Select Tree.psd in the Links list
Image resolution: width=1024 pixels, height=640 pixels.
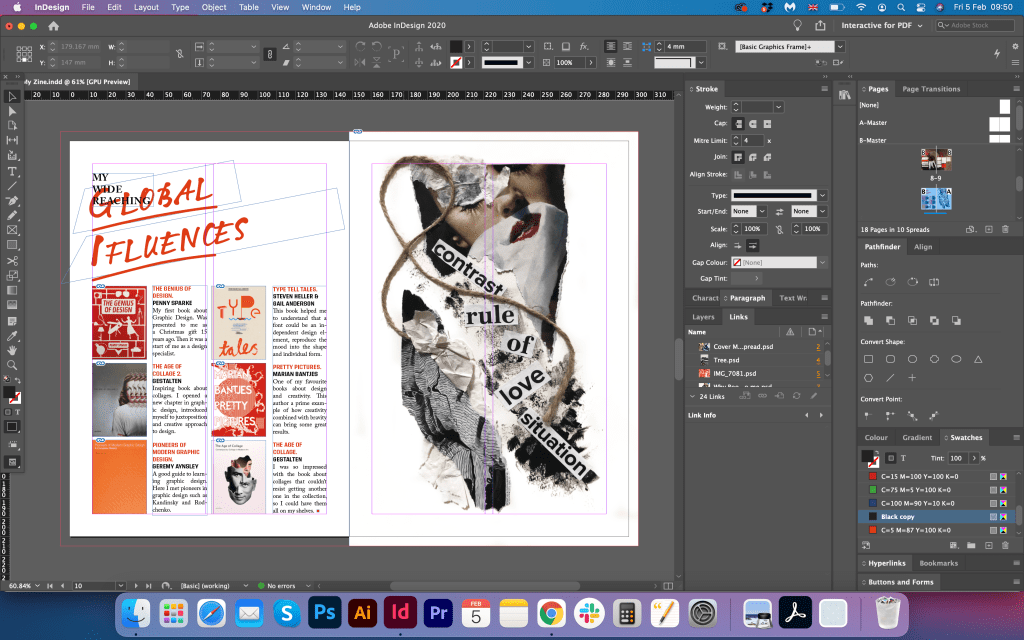click(727, 359)
